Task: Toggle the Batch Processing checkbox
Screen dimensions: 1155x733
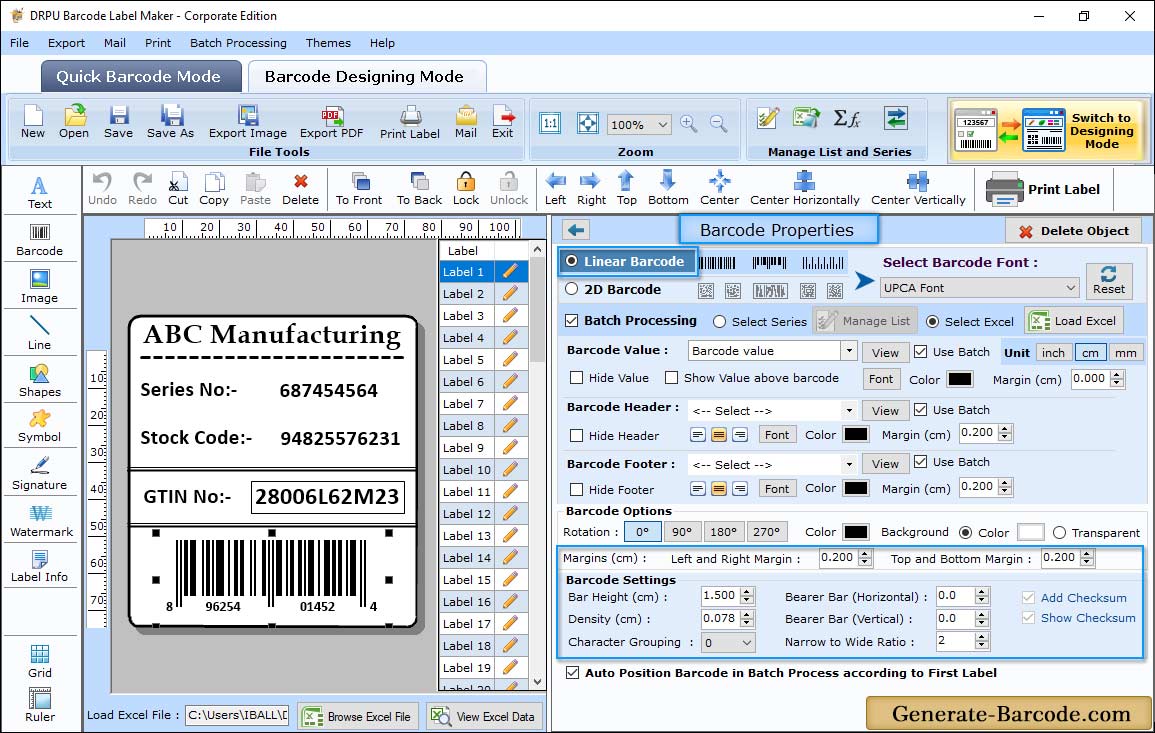Action: (572, 320)
